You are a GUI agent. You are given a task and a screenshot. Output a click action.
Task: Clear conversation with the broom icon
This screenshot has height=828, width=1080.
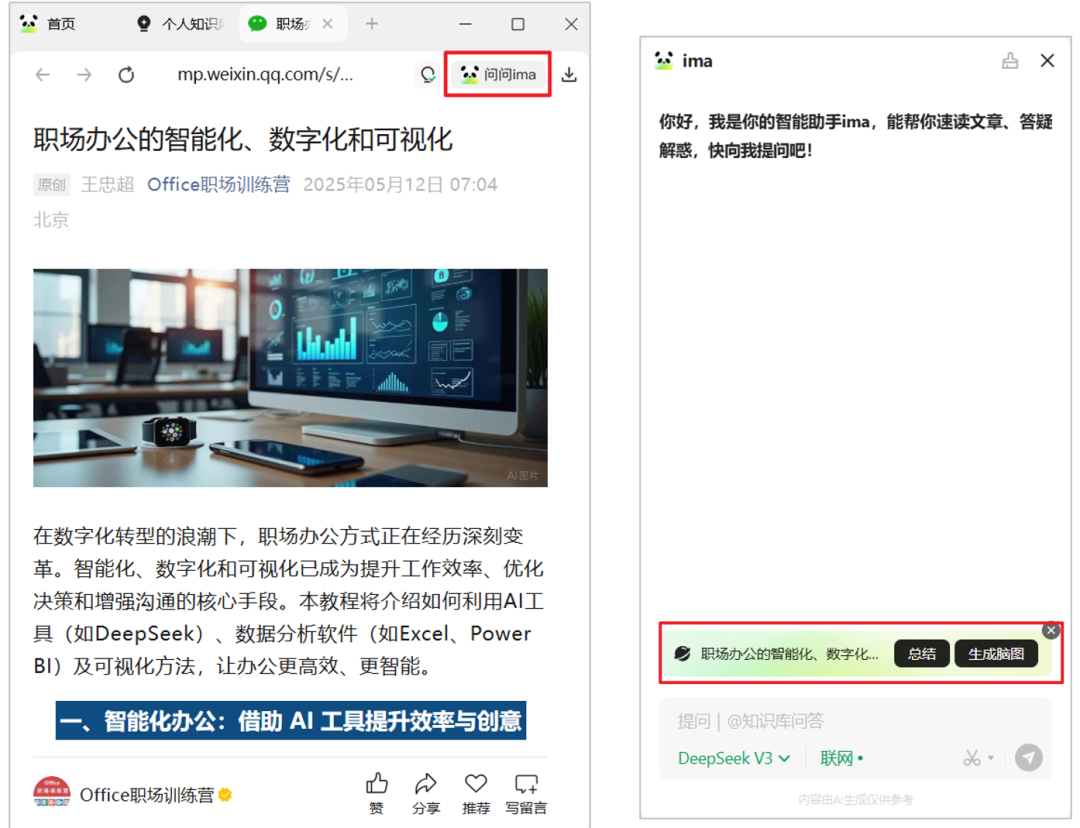1010,61
